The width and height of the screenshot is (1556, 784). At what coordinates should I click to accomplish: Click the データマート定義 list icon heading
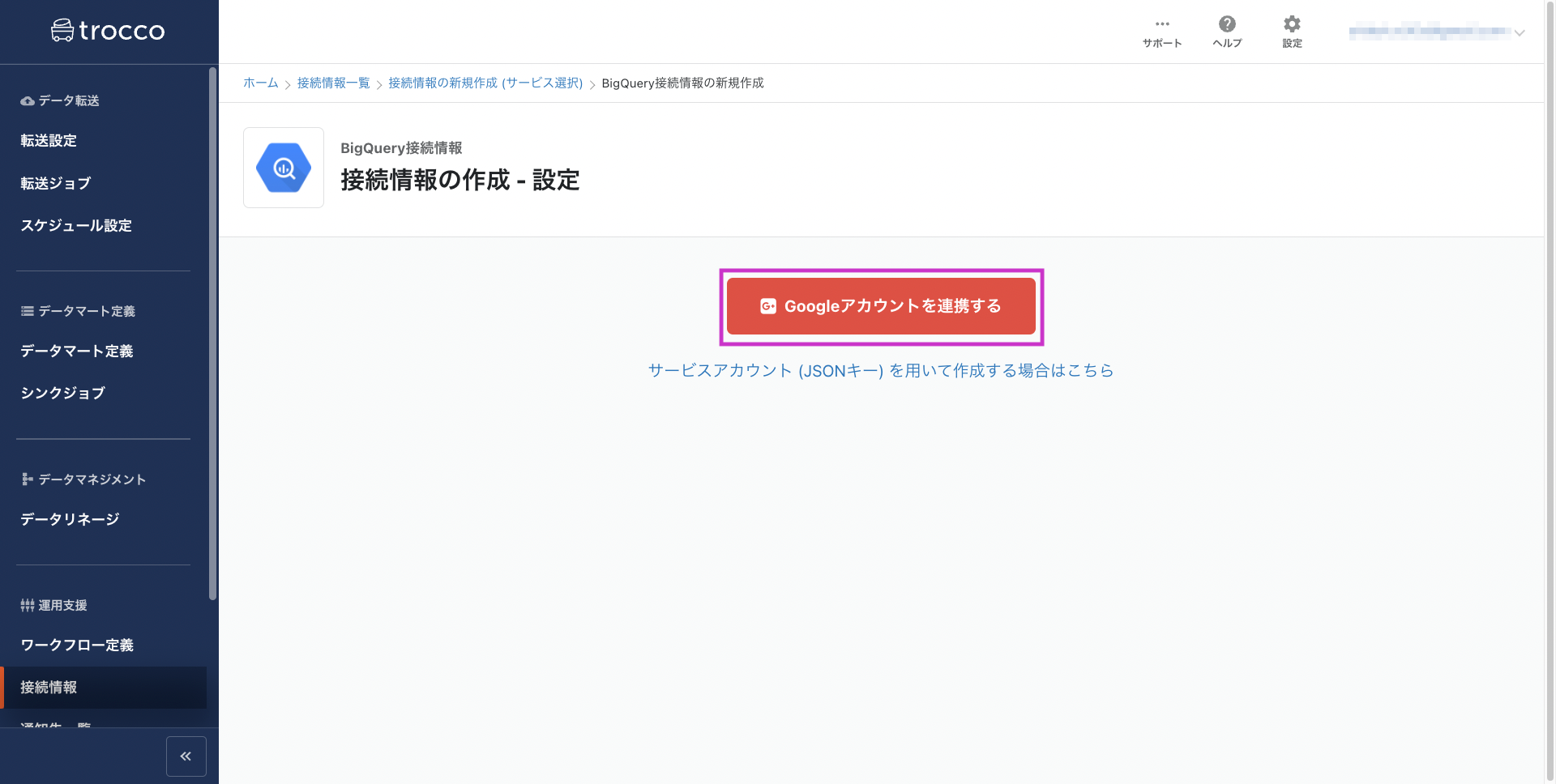tap(28, 311)
